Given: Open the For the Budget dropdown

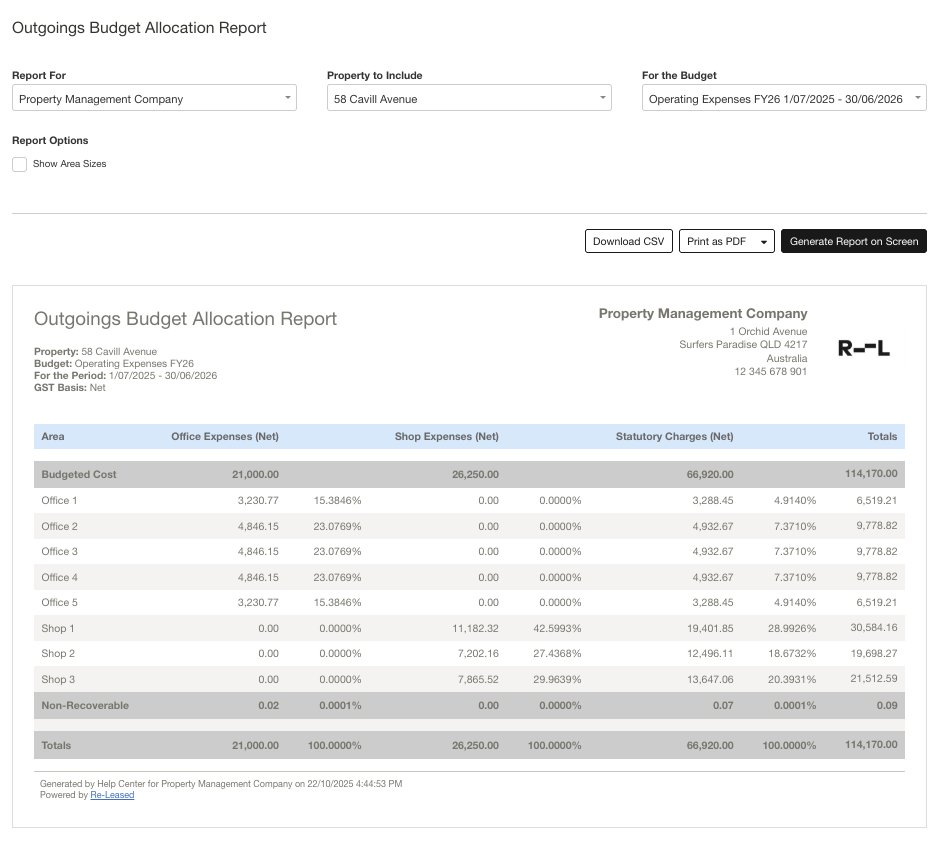Looking at the screenshot, I should click(x=783, y=98).
